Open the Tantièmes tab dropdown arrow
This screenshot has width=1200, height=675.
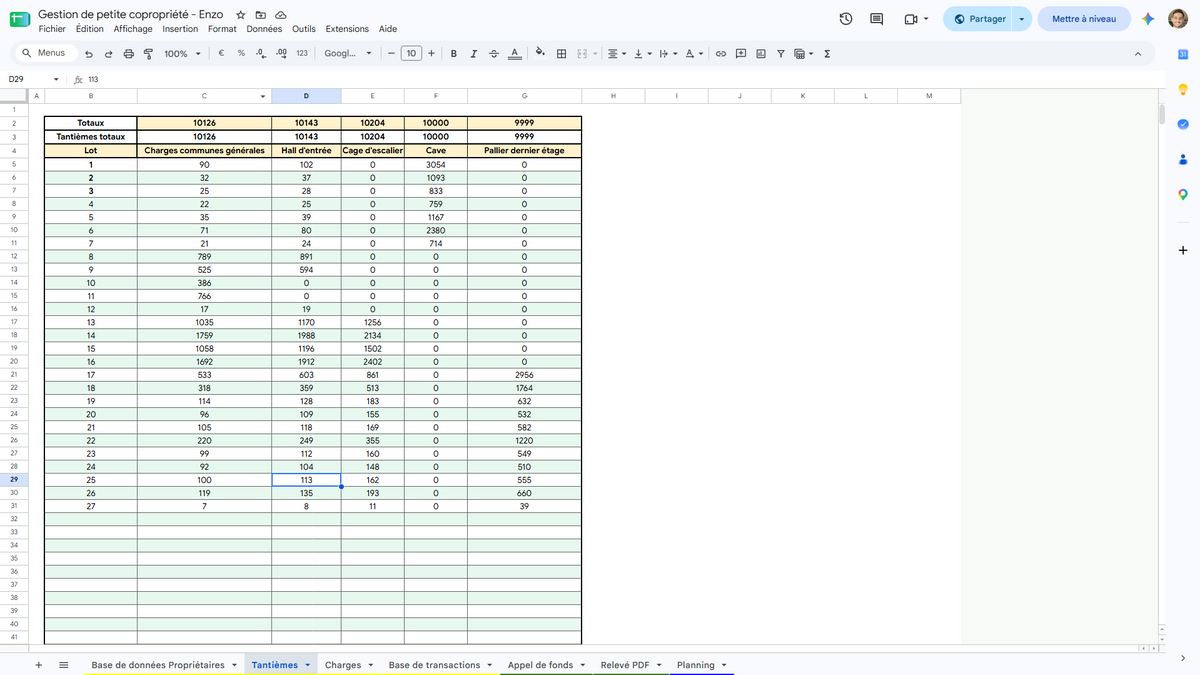click(308, 665)
